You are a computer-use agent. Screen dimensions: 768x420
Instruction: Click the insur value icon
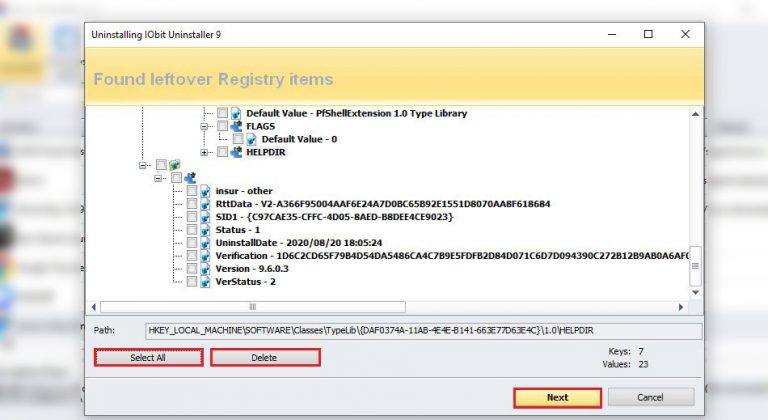207,191
